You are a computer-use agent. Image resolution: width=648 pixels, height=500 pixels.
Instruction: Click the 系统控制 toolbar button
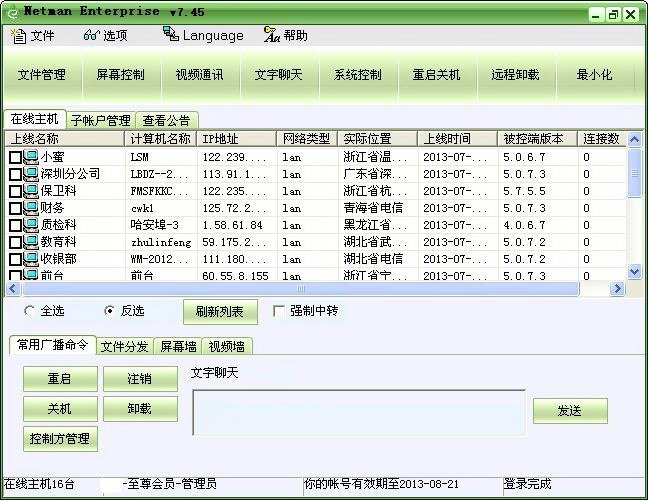(357, 75)
